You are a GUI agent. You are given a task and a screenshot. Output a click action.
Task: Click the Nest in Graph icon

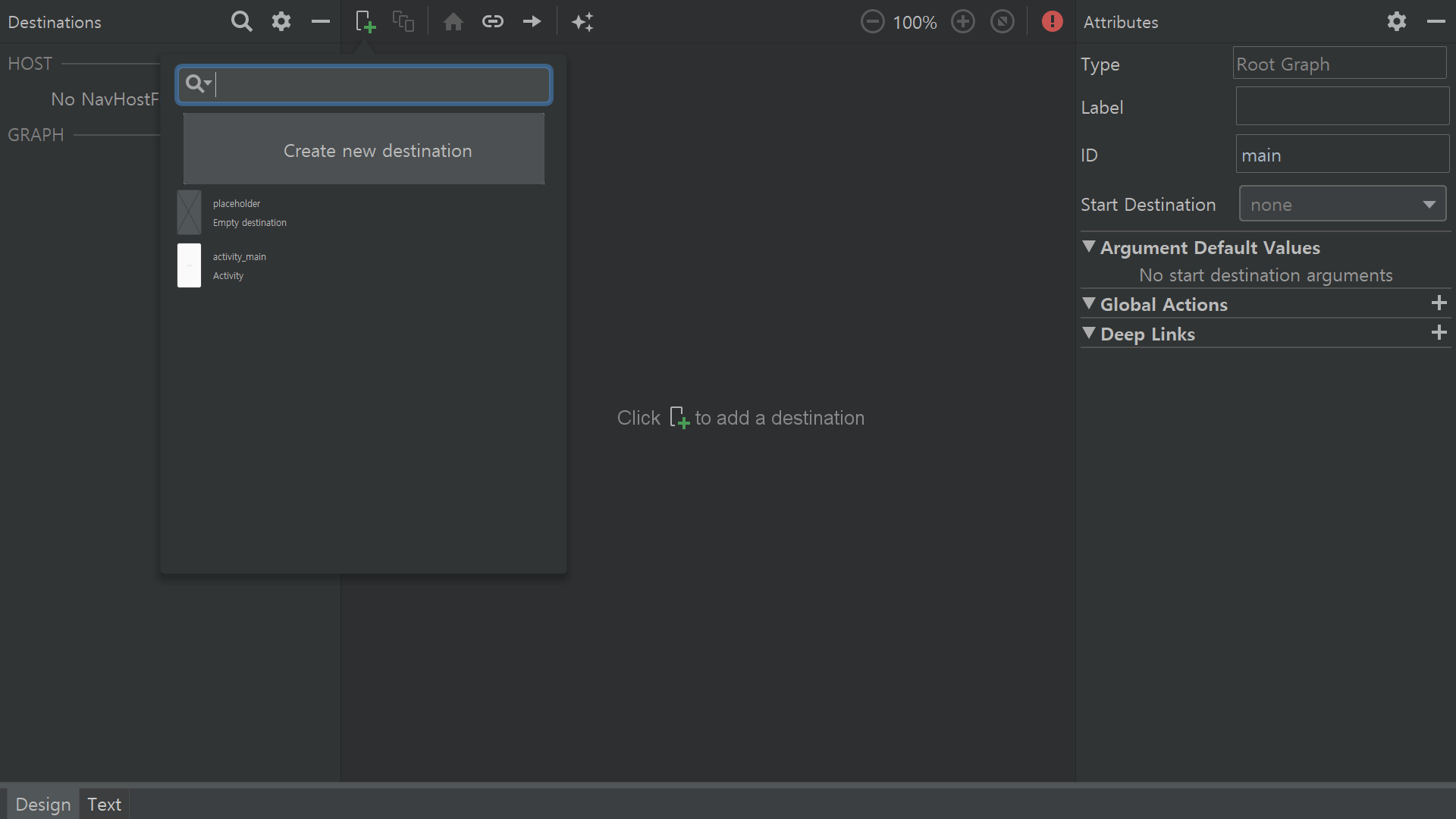click(x=403, y=22)
